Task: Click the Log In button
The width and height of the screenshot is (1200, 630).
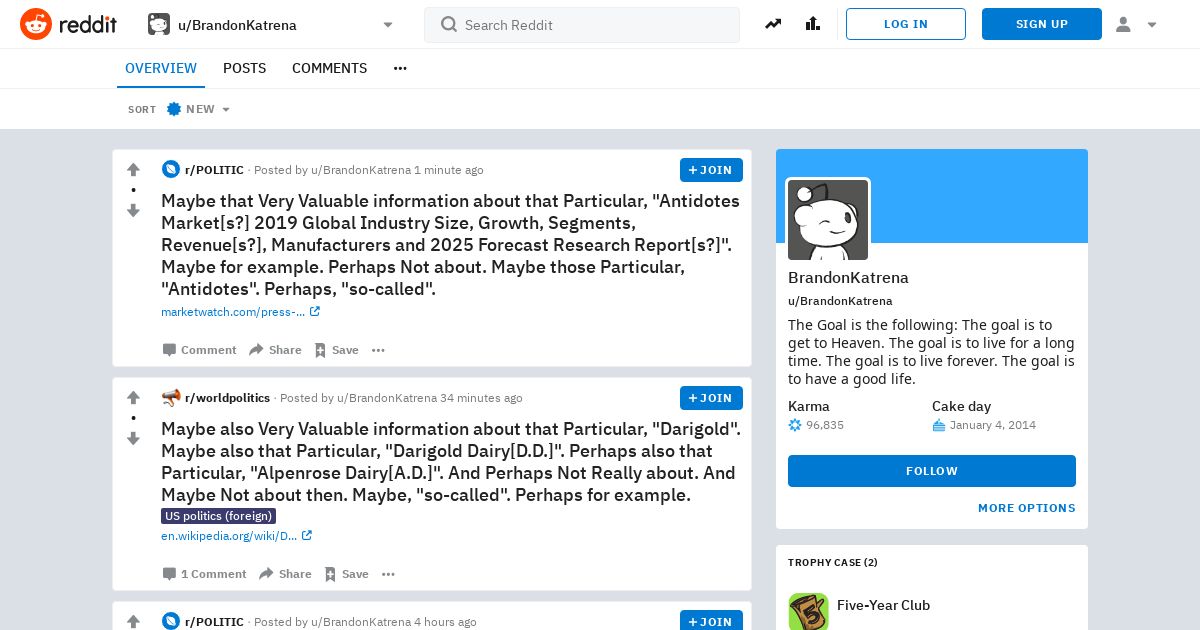Action: click(x=906, y=24)
